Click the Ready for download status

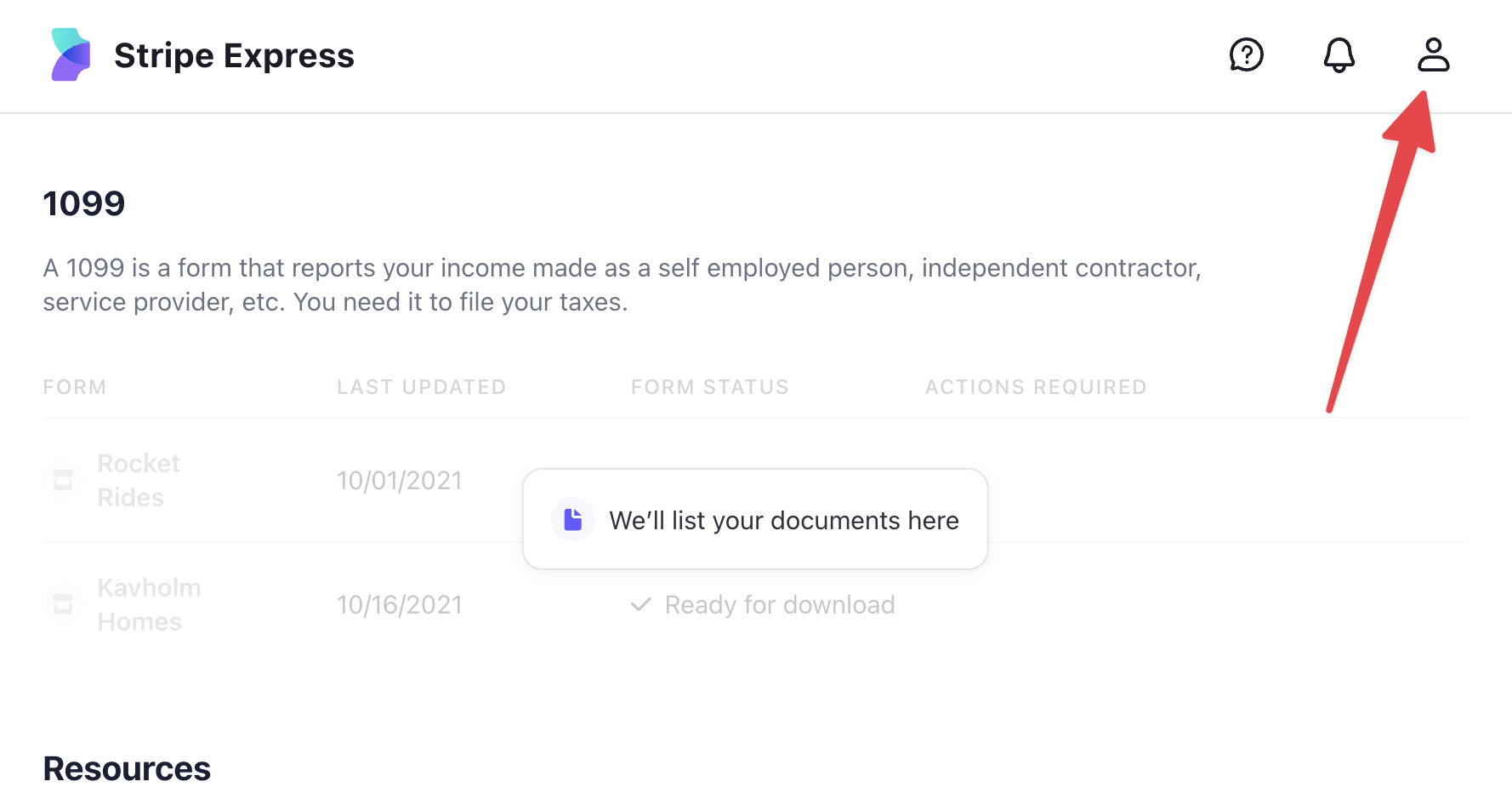[780, 604]
